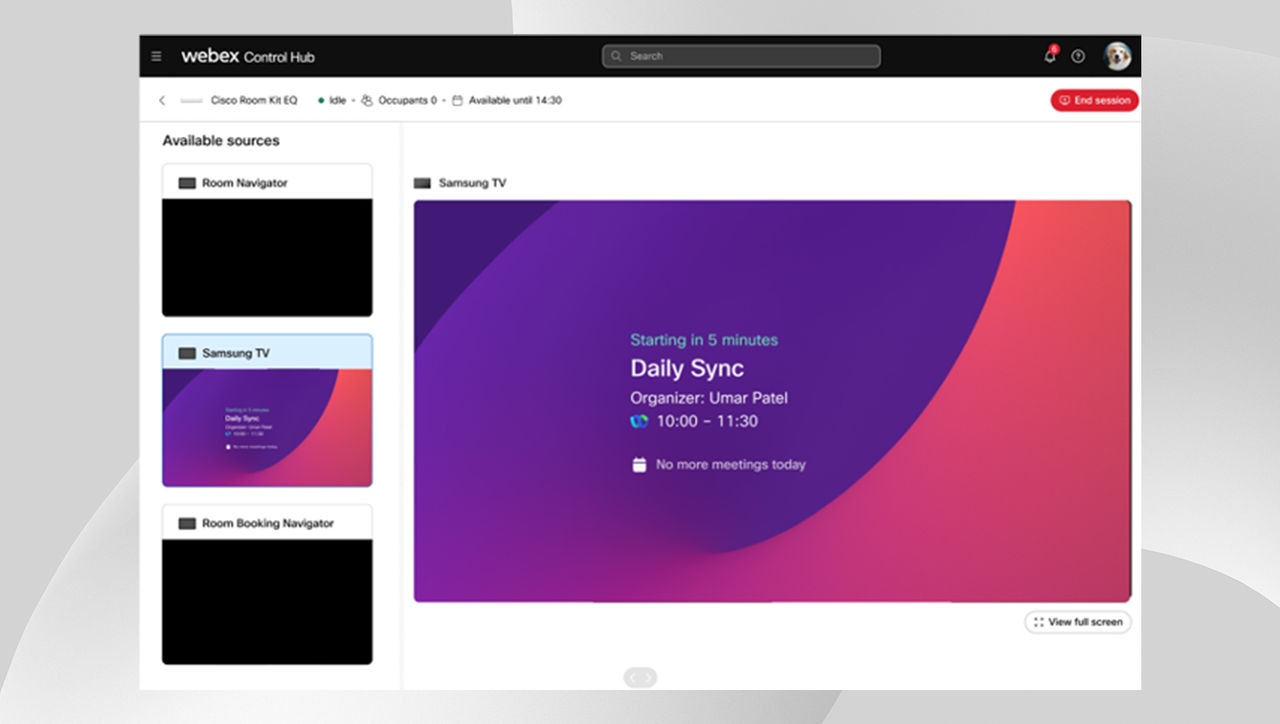Click the Starting in 5 minutes text
Screen dimensions: 1280x724
704,340
